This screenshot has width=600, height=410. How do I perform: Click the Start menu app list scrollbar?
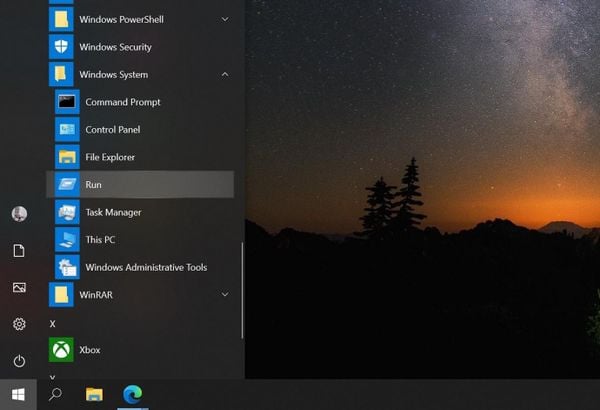coord(242,291)
